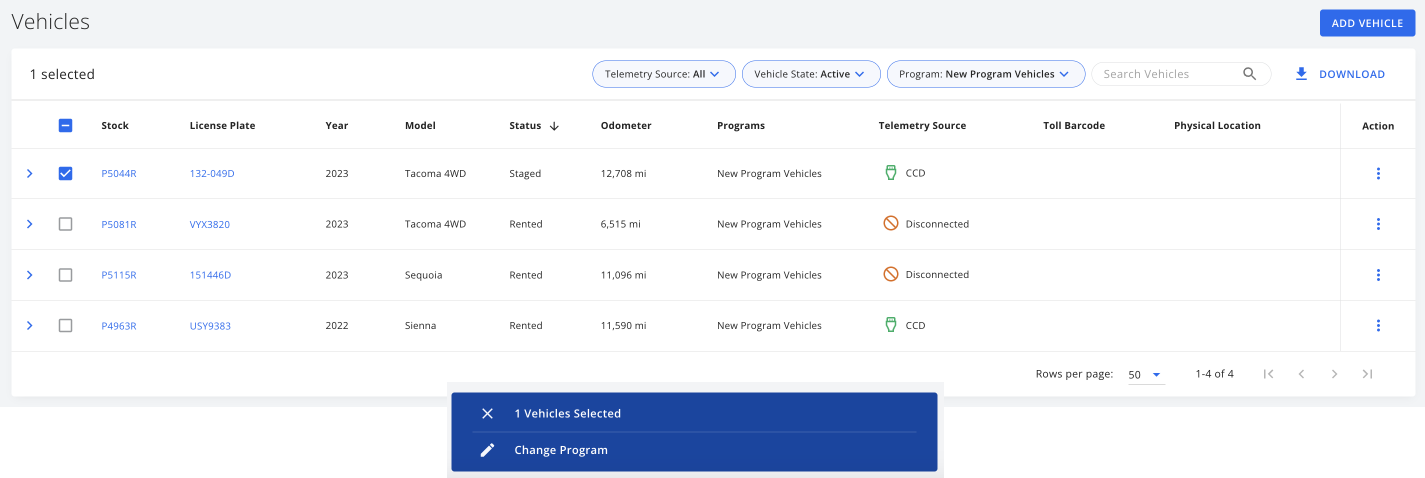
Task: Sort by Model column header
Action: (420, 126)
